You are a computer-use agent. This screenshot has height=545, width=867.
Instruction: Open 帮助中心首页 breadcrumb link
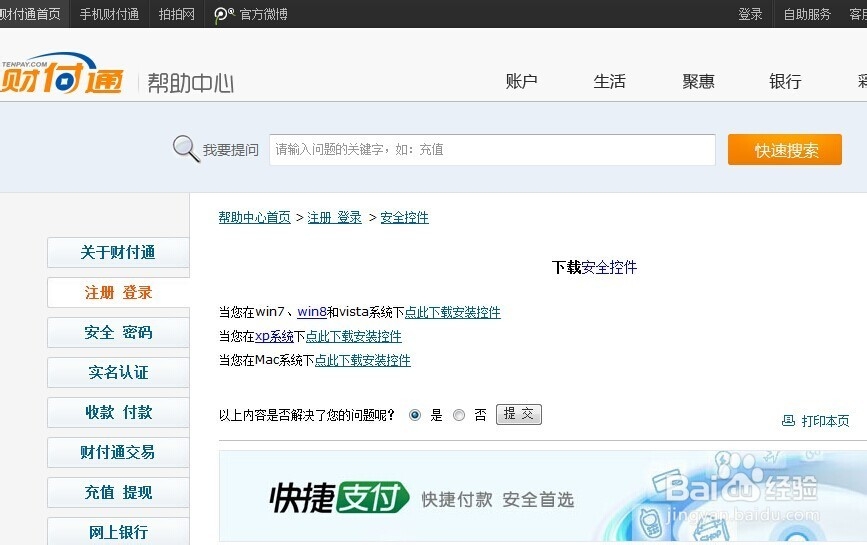coord(254,217)
